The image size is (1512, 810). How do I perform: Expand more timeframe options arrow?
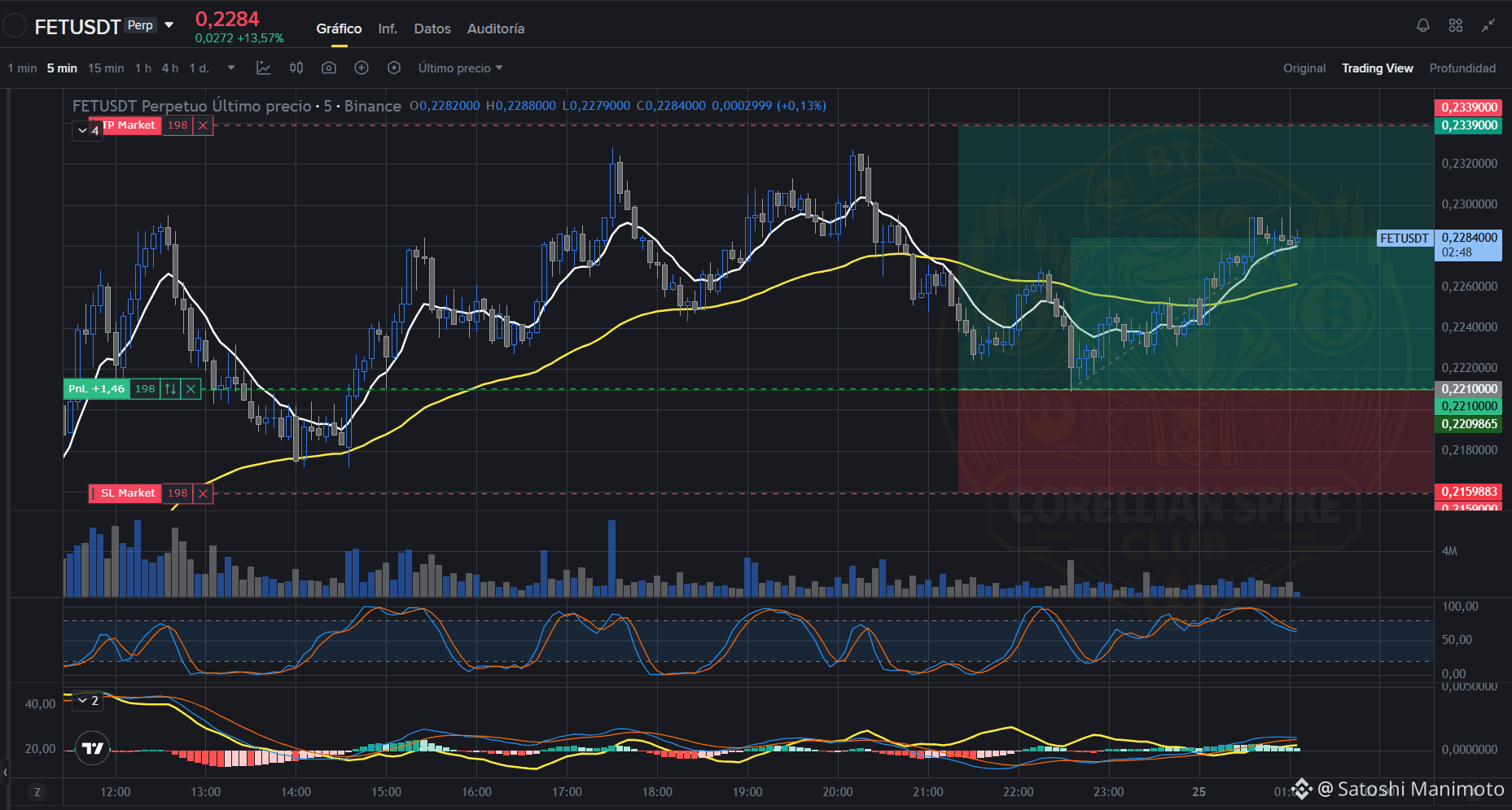pyautogui.click(x=231, y=68)
